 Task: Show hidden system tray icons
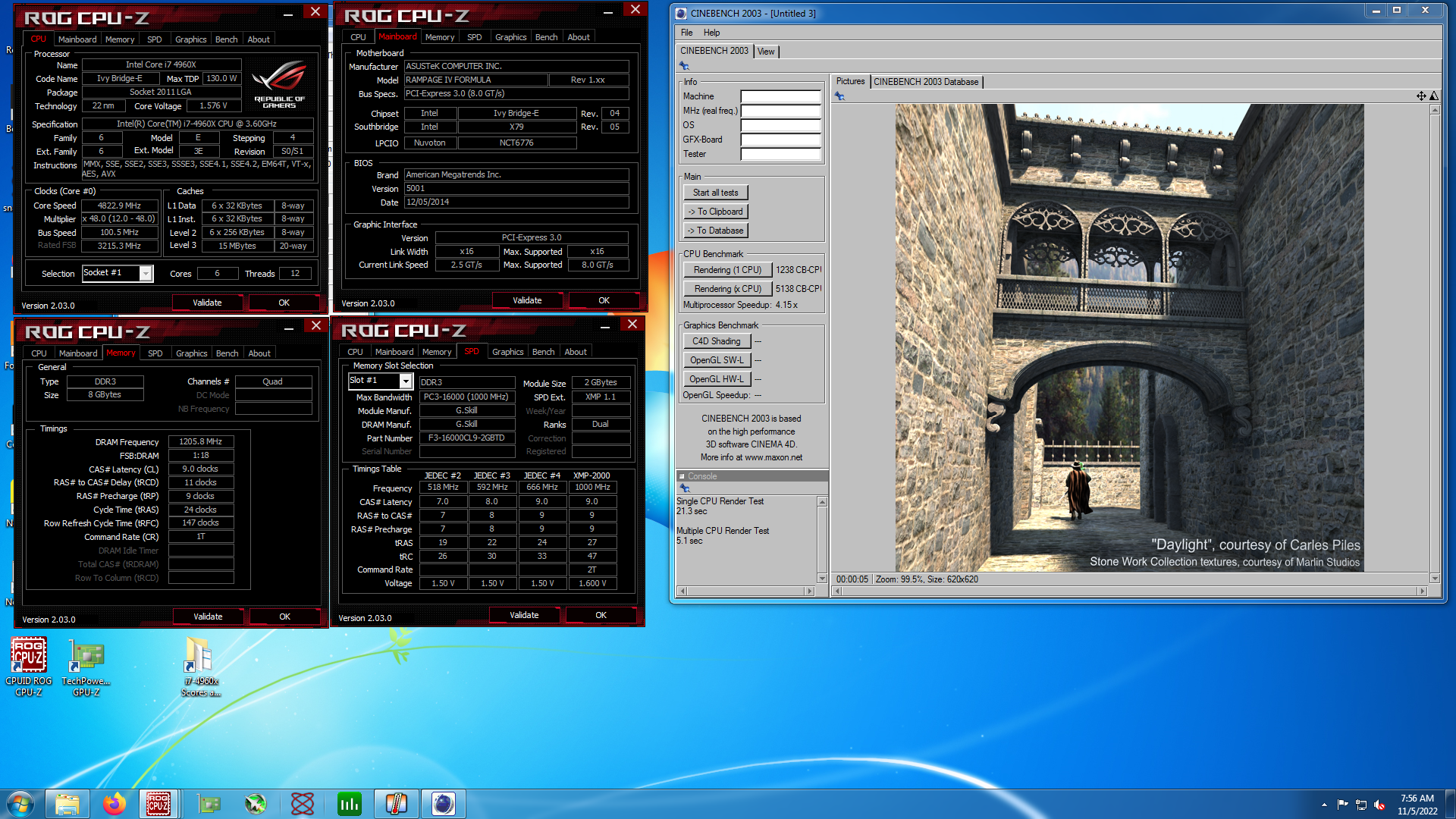coord(1324,805)
